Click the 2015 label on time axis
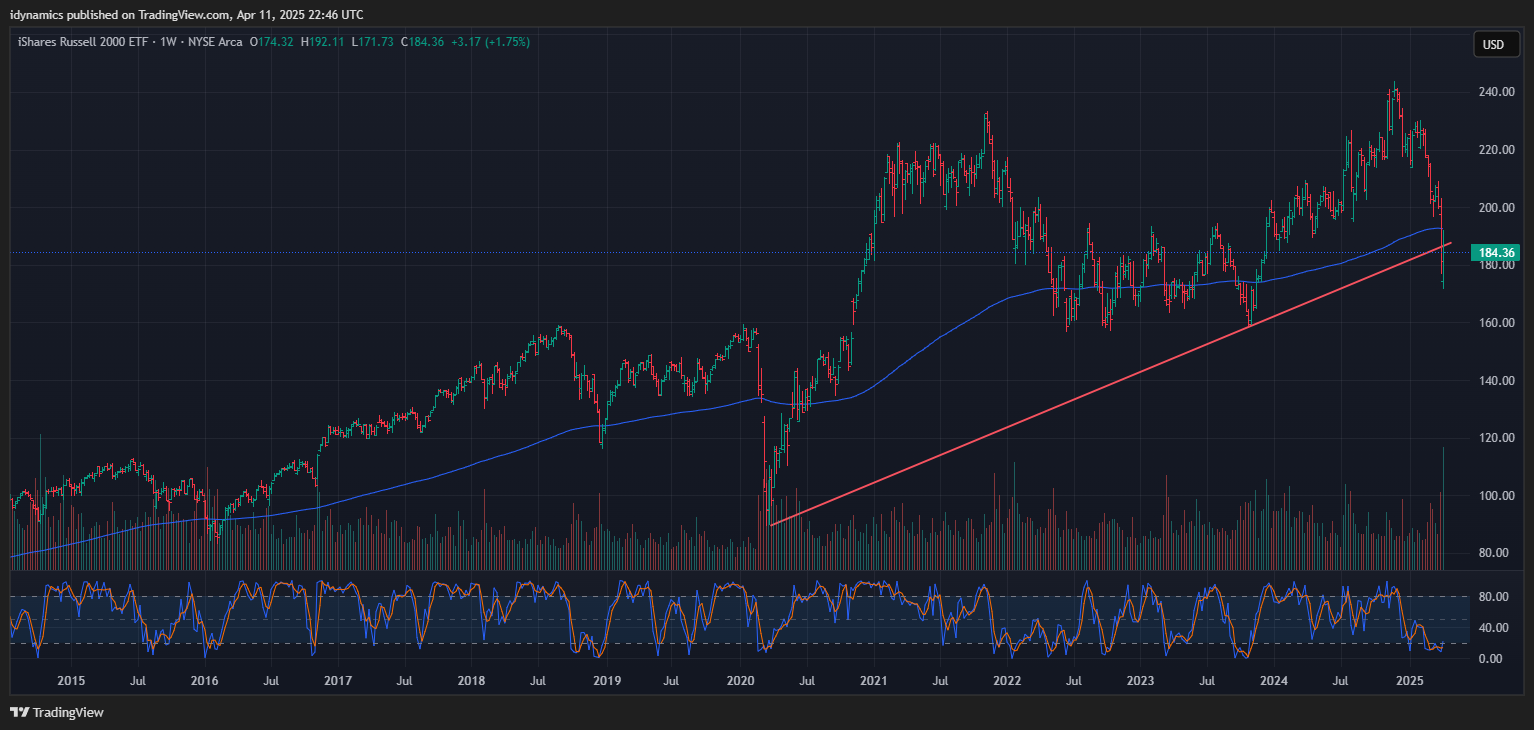This screenshot has width=1534, height=730. coord(71,681)
